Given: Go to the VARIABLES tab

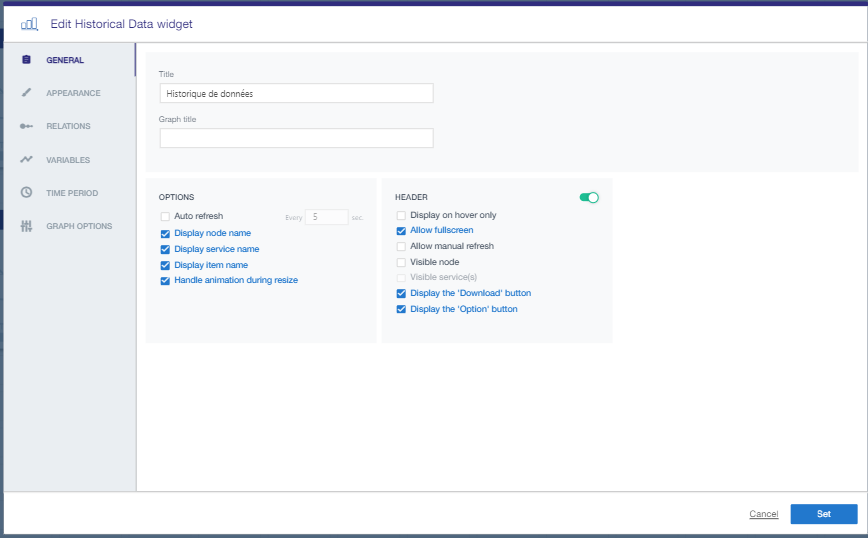Looking at the screenshot, I should click(x=68, y=160).
